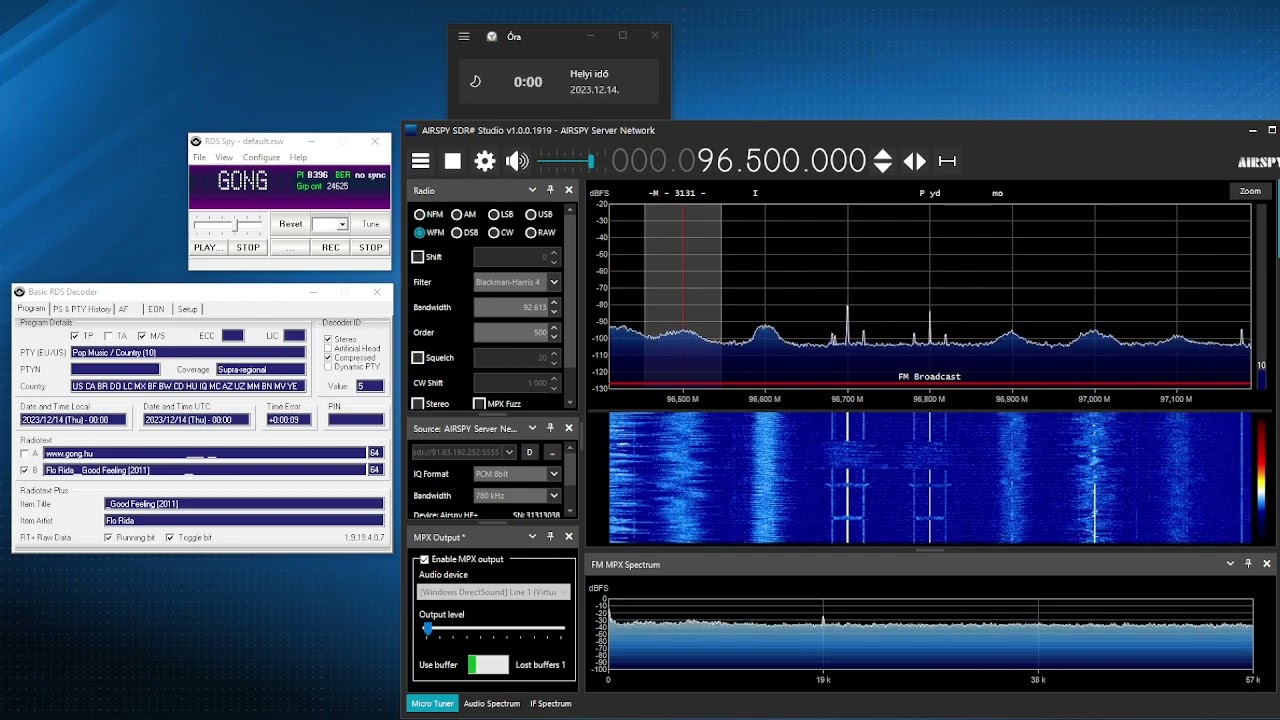Viewport: 1280px width, 720px height.
Task: Click the PLAY... button in RDS Spy
Action: [209, 247]
